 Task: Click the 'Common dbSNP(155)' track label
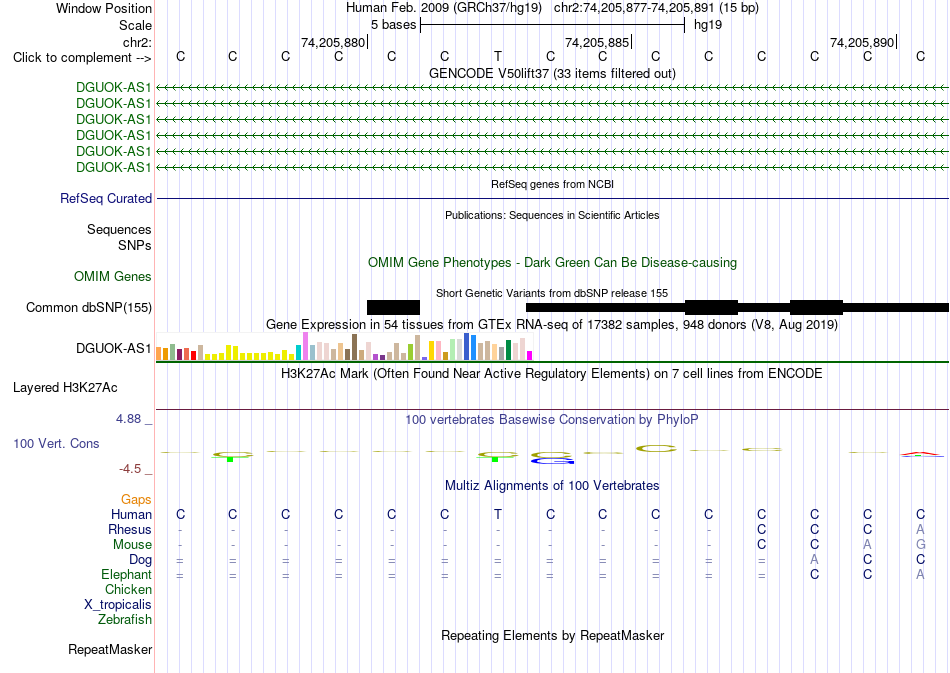[88, 308]
